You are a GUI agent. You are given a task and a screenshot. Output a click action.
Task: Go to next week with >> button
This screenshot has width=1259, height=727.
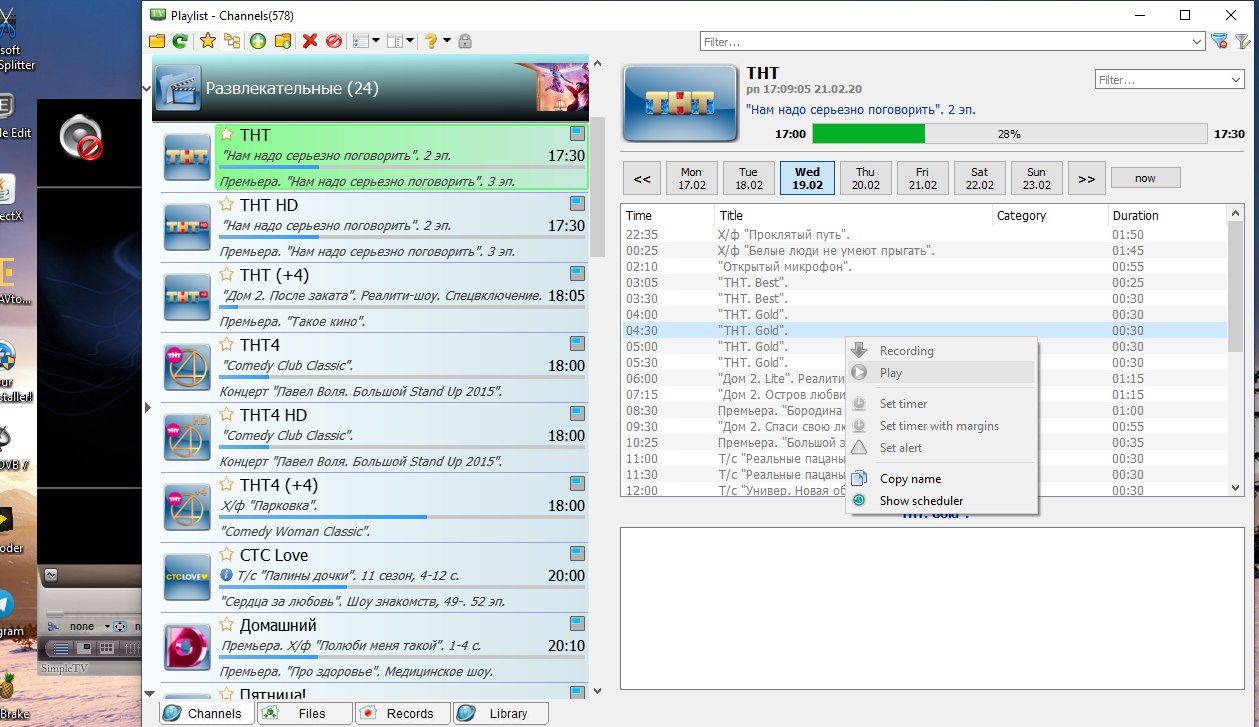click(x=1086, y=179)
